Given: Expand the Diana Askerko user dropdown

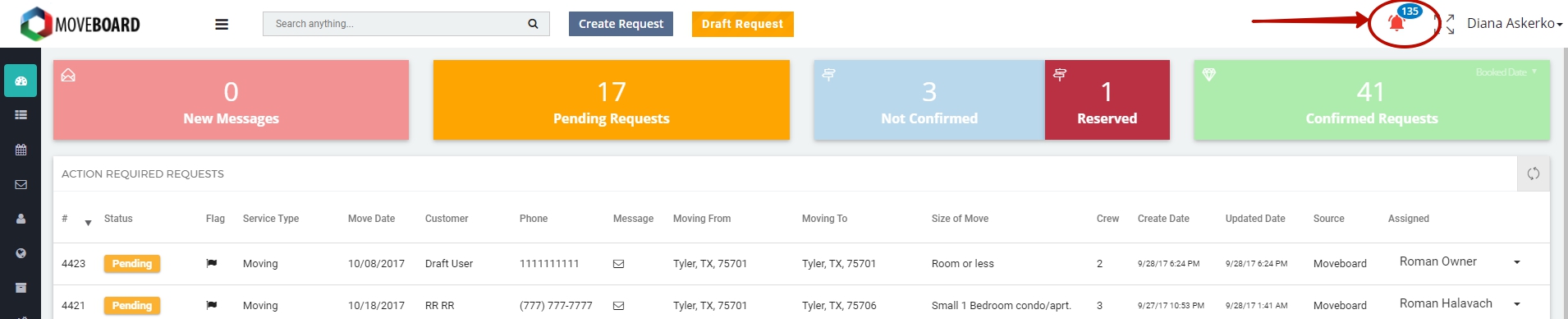Looking at the screenshot, I should (x=1515, y=23).
